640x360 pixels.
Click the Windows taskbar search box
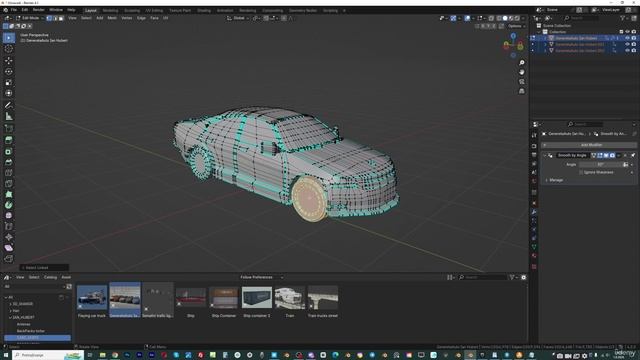(x=48, y=355)
